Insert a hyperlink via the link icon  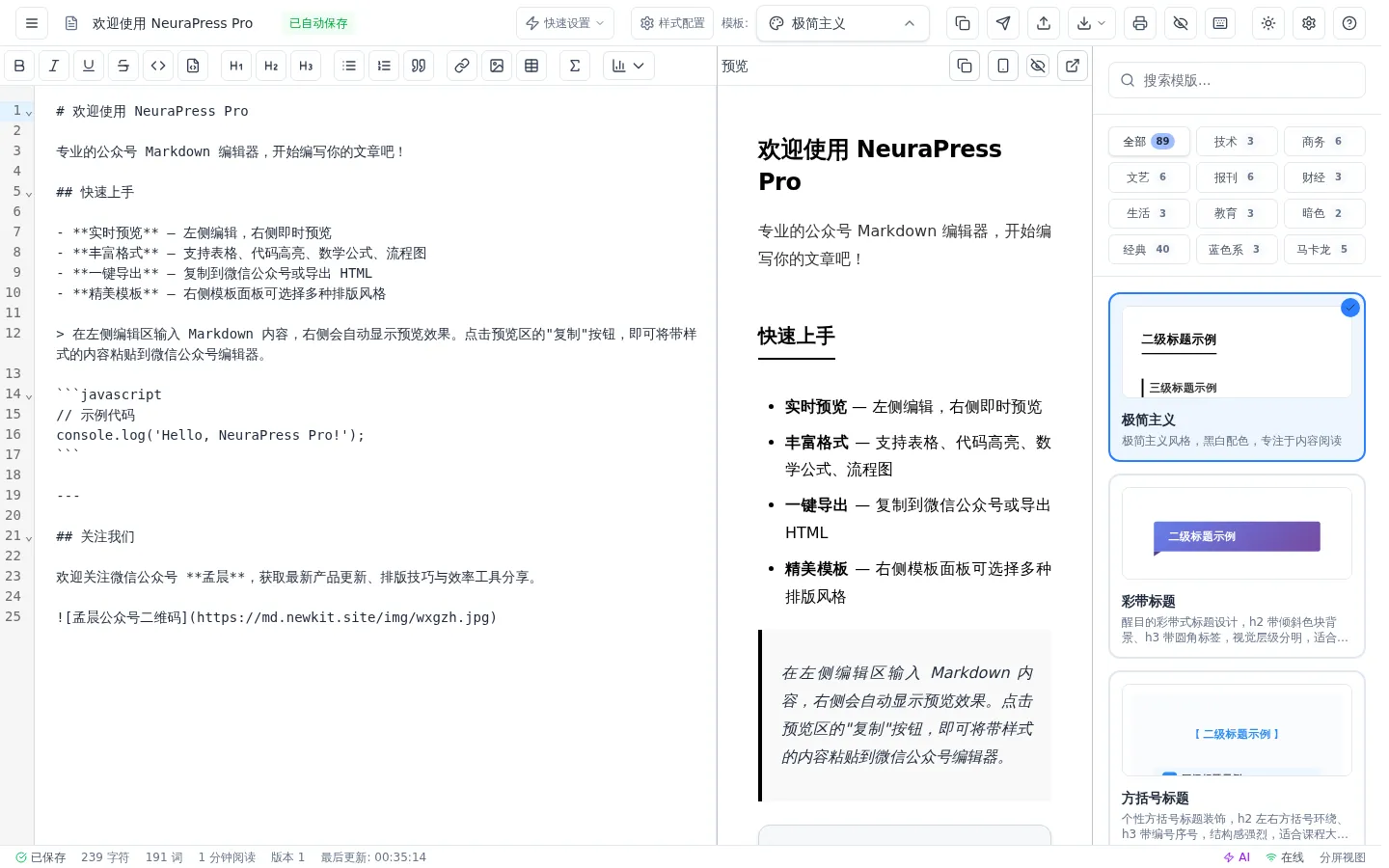(462, 66)
